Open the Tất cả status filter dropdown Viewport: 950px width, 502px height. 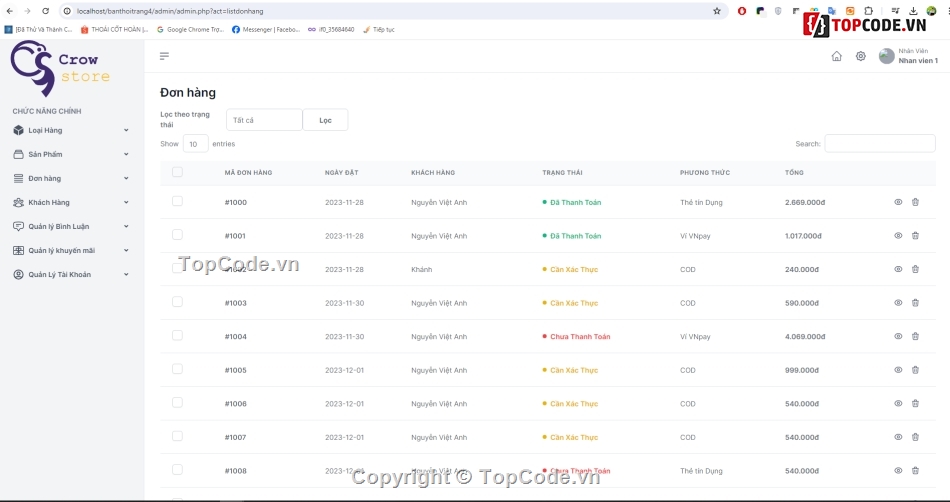(x=264, y=120)
